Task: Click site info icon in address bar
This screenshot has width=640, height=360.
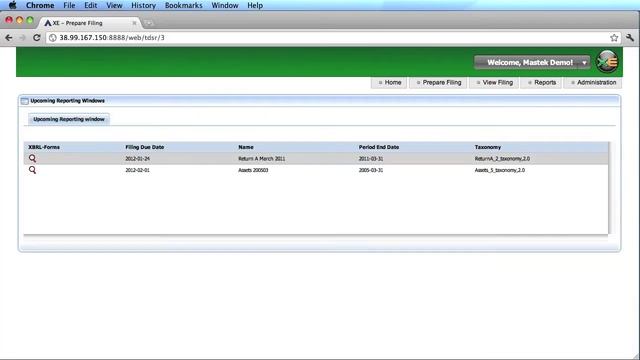Action: (x=53, y=38)
